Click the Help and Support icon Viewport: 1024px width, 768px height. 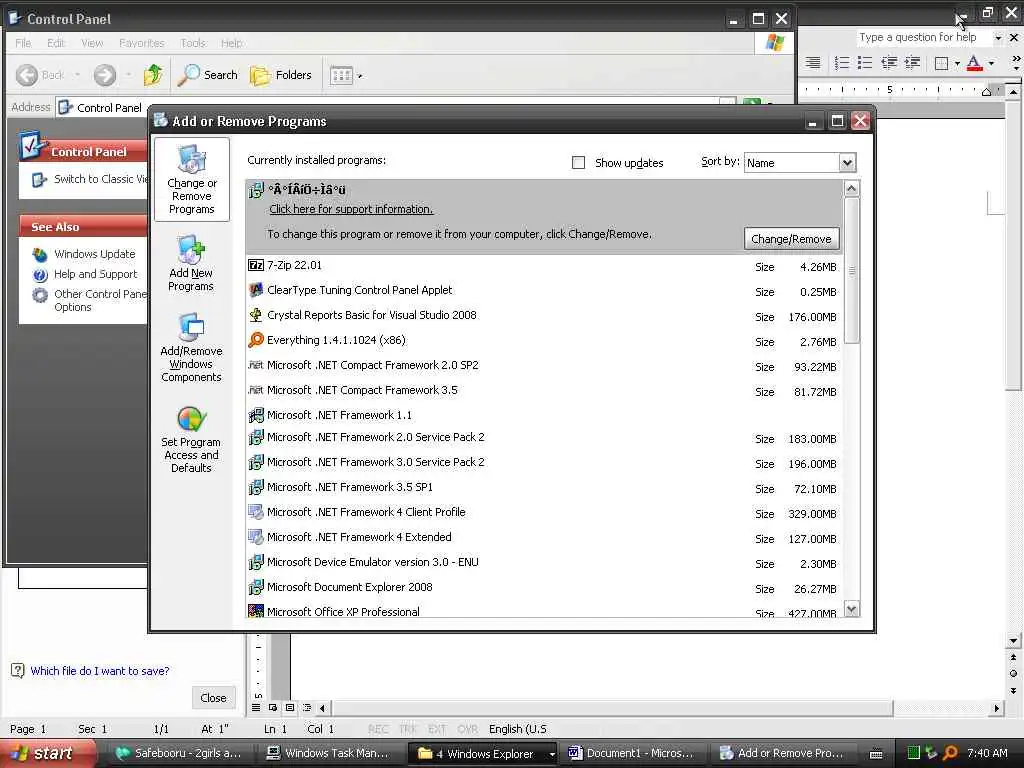coord(40,275)
